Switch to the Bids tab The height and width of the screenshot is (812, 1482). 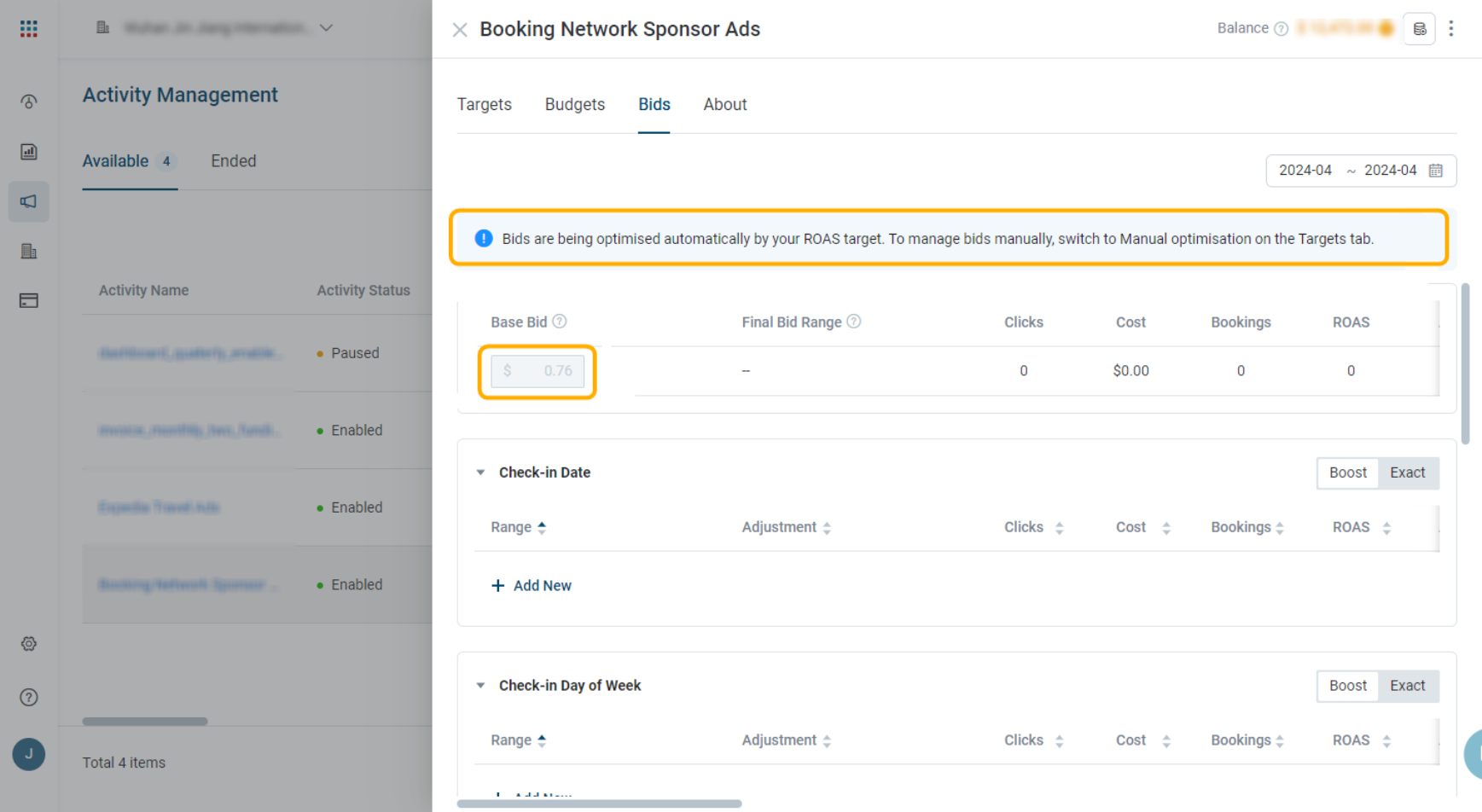pyautogui.click(x=654, y=104)
